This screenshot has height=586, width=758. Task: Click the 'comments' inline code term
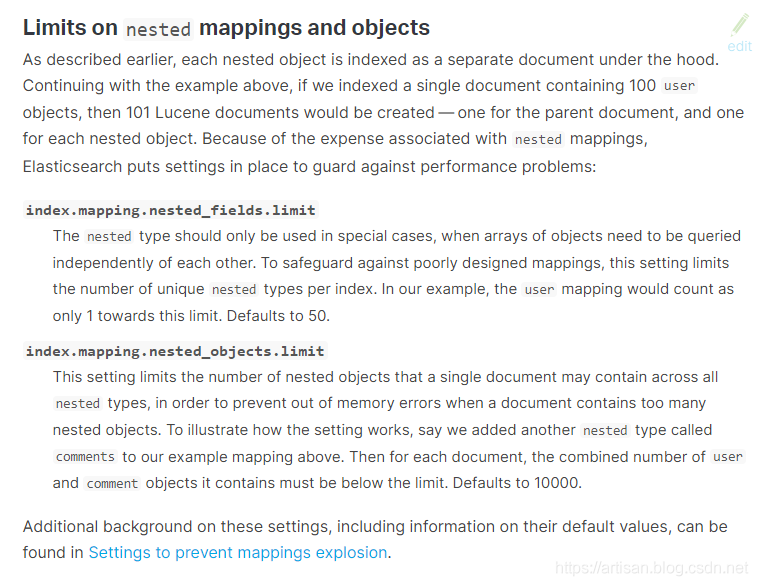tap(85, 457)
